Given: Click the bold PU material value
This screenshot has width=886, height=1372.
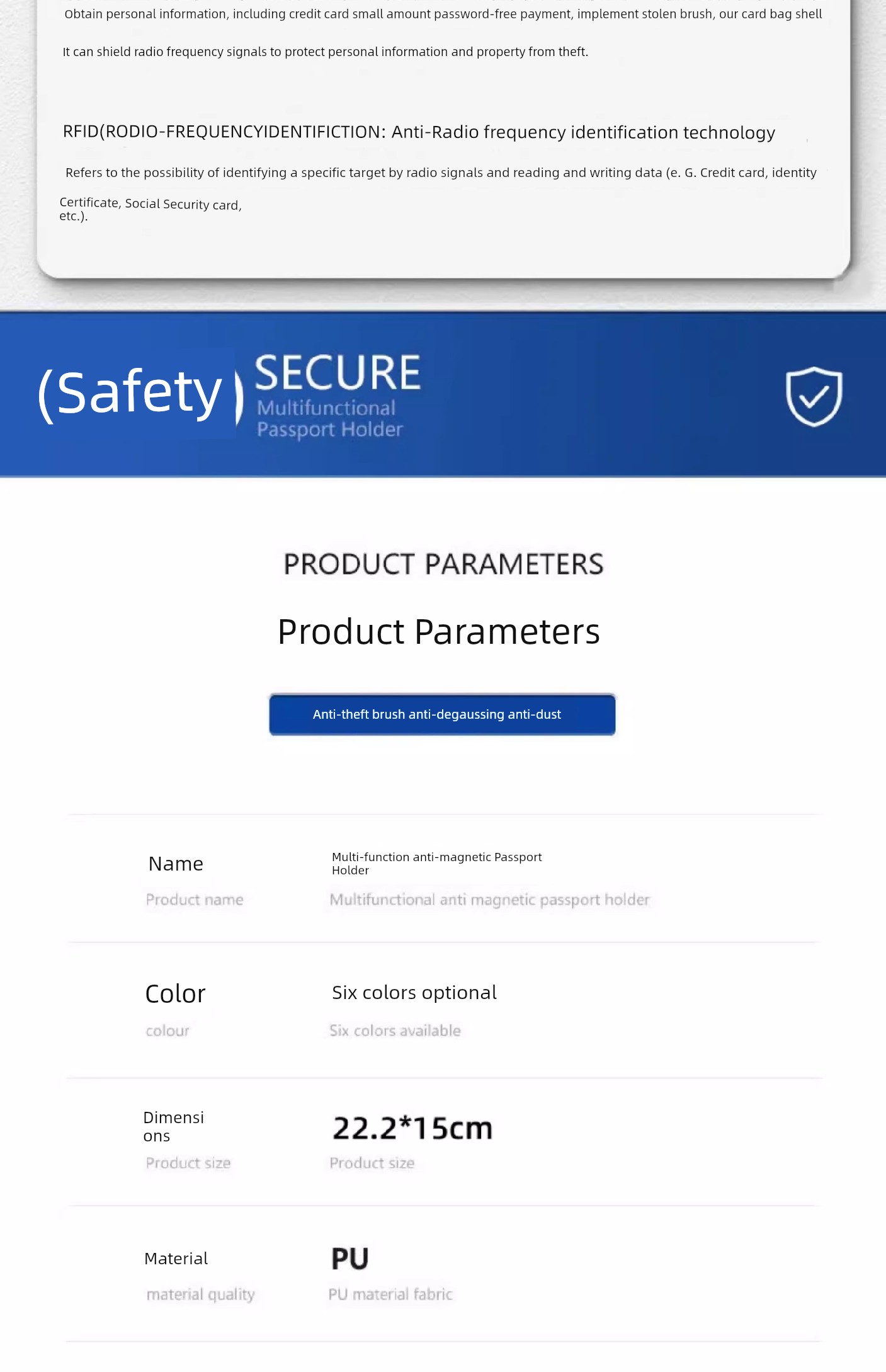Looking at the screenshot, I should point(350,1259).
